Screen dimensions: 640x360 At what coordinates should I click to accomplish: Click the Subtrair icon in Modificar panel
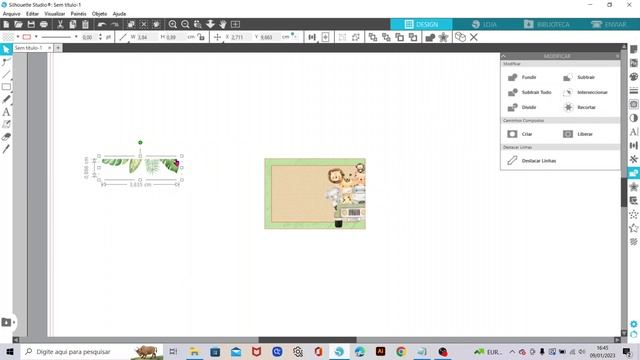click(x=568, y=77)
